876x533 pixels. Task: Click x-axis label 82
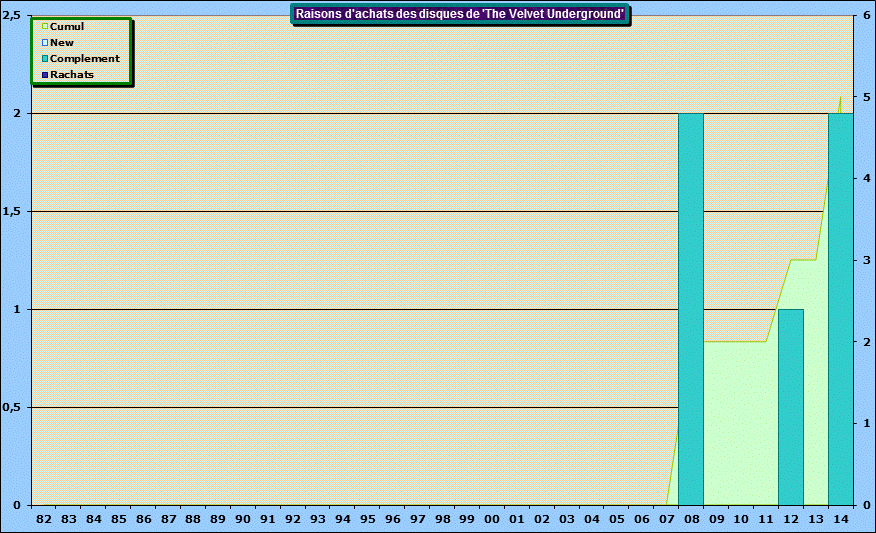pyautogui.click(x=44, y=519)
